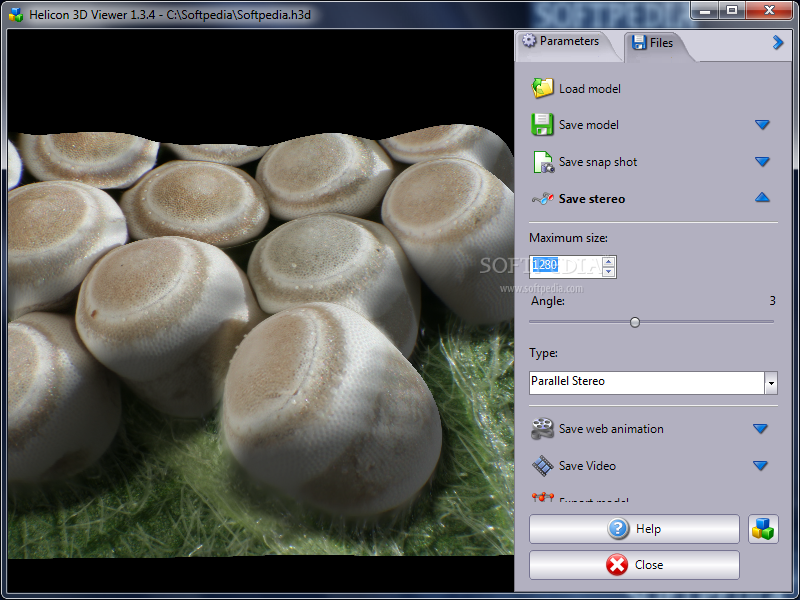800x600 pixels.
Task: Click the Save web animation label
Action: (x=611, y=429)
